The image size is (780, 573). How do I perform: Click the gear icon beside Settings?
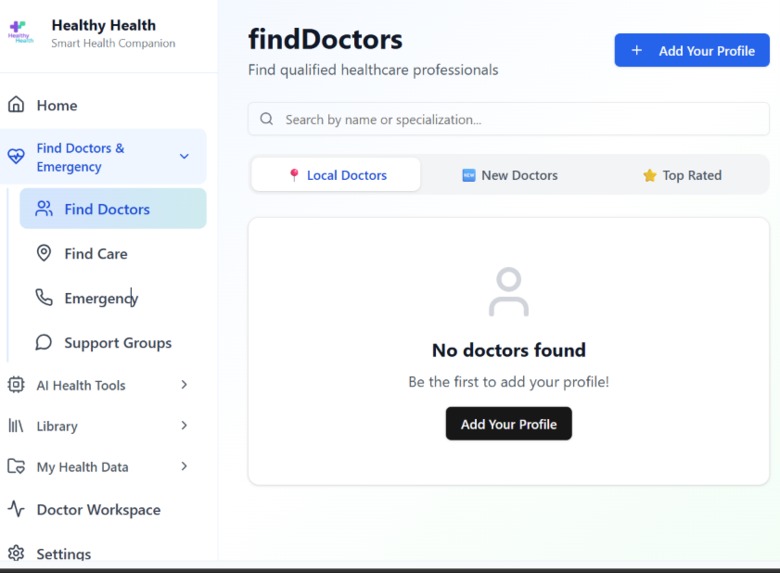[x=16, y=553]
